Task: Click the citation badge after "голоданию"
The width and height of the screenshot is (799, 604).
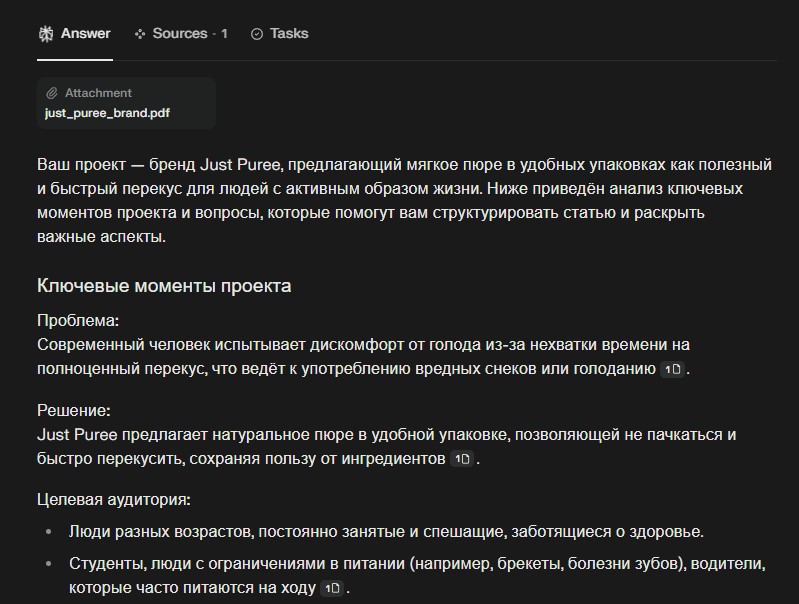Action: click(x=673, y=369)
